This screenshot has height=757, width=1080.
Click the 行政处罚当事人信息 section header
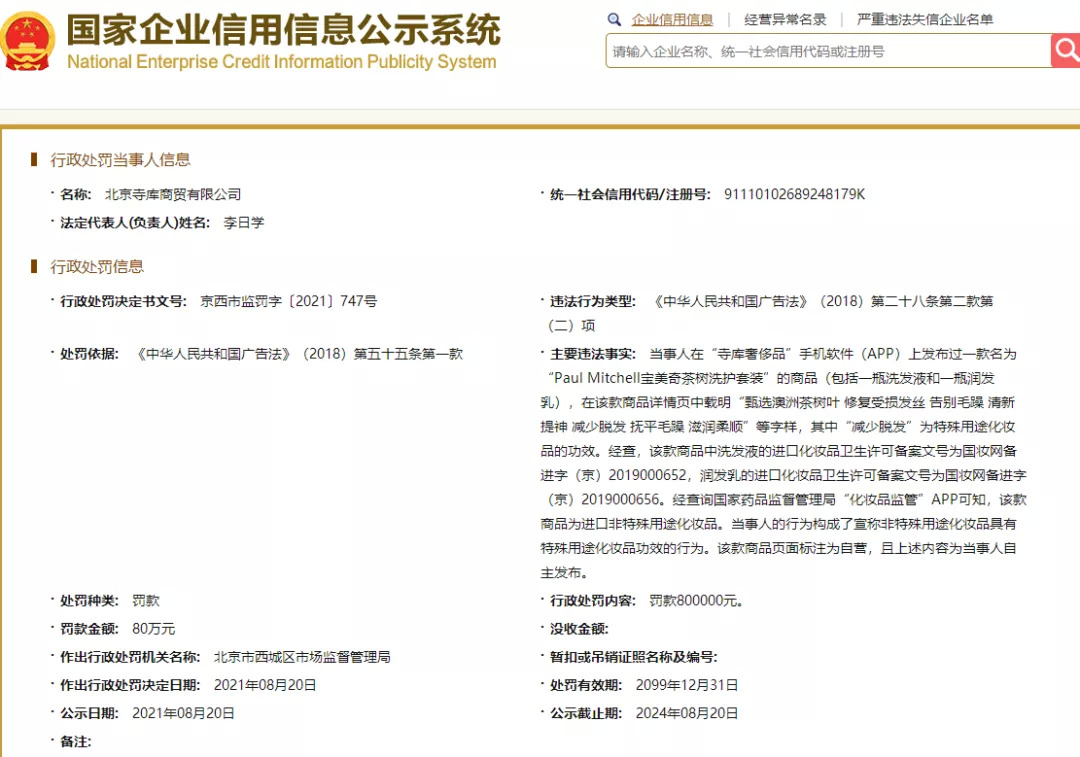click(x=121, y=160)
